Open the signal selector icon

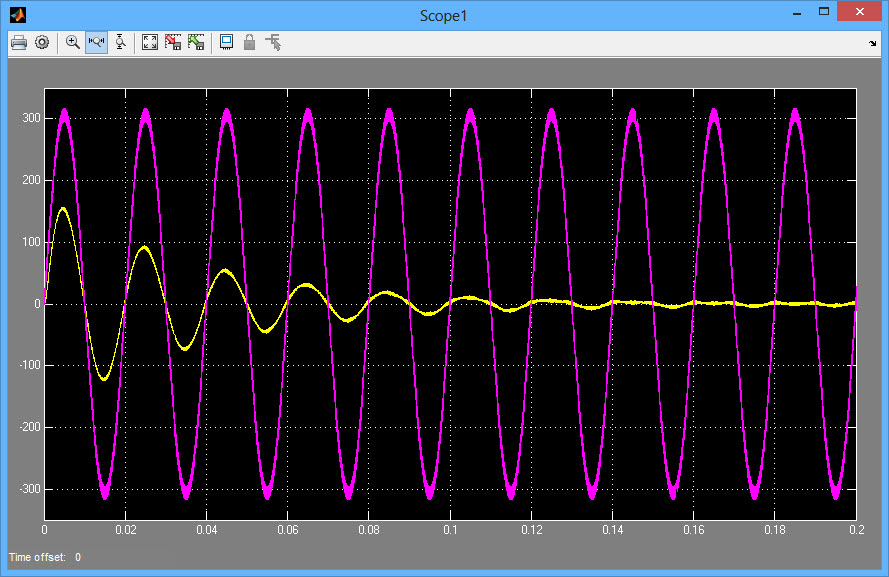273,43
